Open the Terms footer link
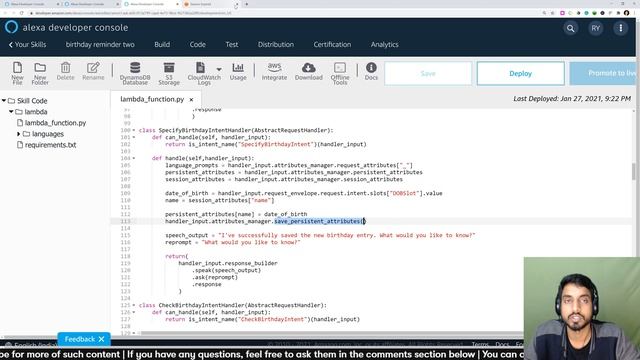Screen dimensions: 640x360 click(x=480, y=344)
